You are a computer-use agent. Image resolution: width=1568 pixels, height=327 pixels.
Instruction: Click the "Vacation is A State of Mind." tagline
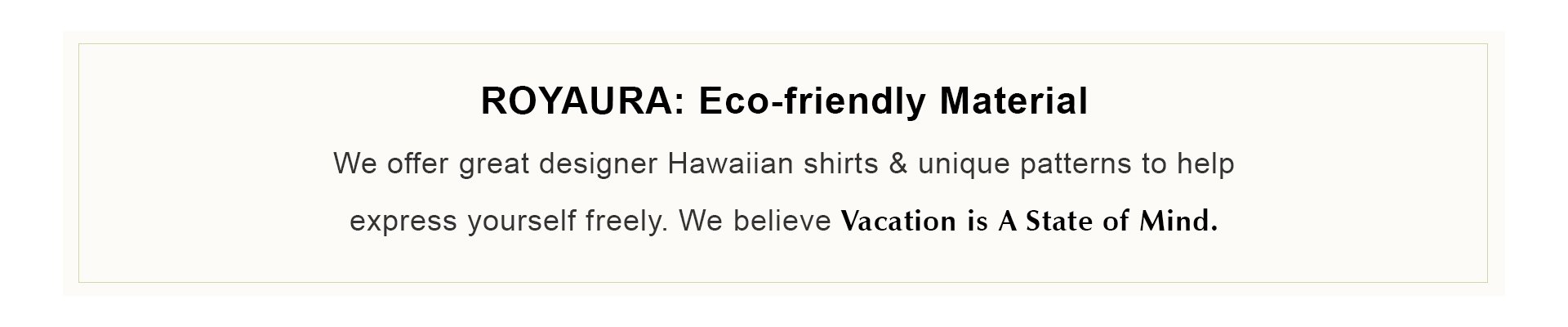(1029, 222)
